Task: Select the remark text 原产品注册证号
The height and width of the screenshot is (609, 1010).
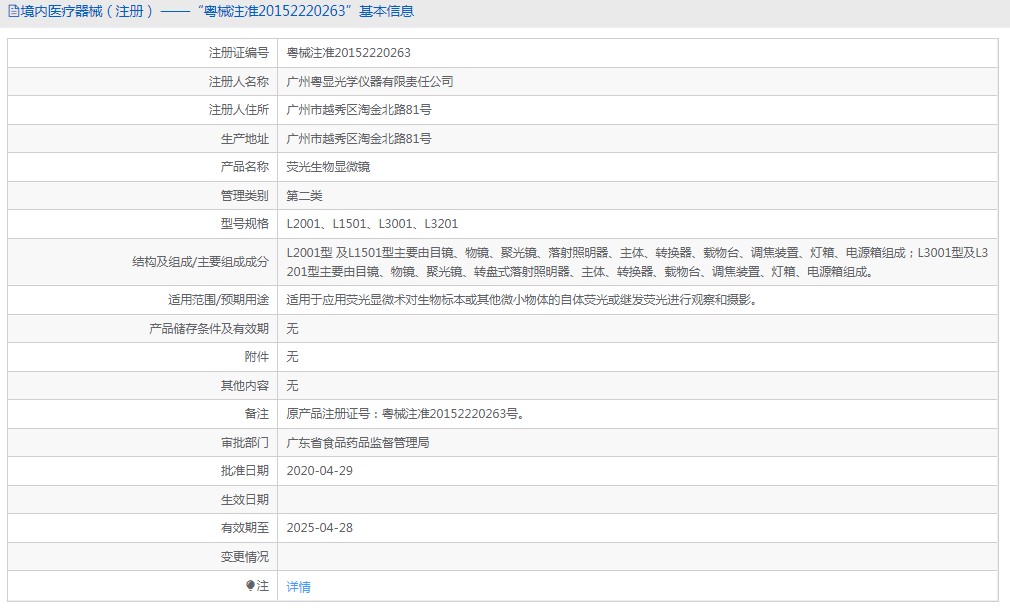Action: pyautogui.click(x=407, y=414)
